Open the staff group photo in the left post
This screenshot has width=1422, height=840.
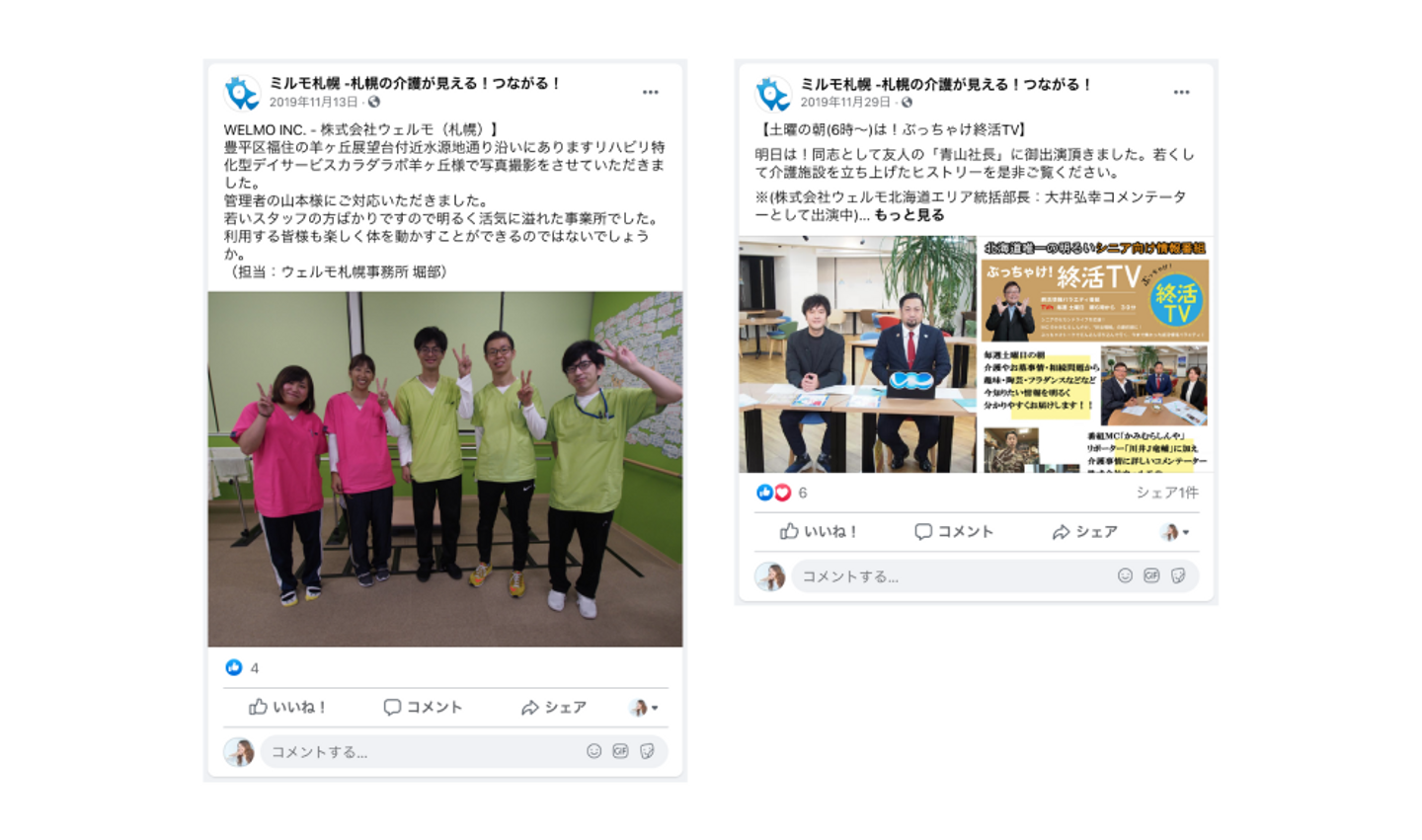(444, 469)
